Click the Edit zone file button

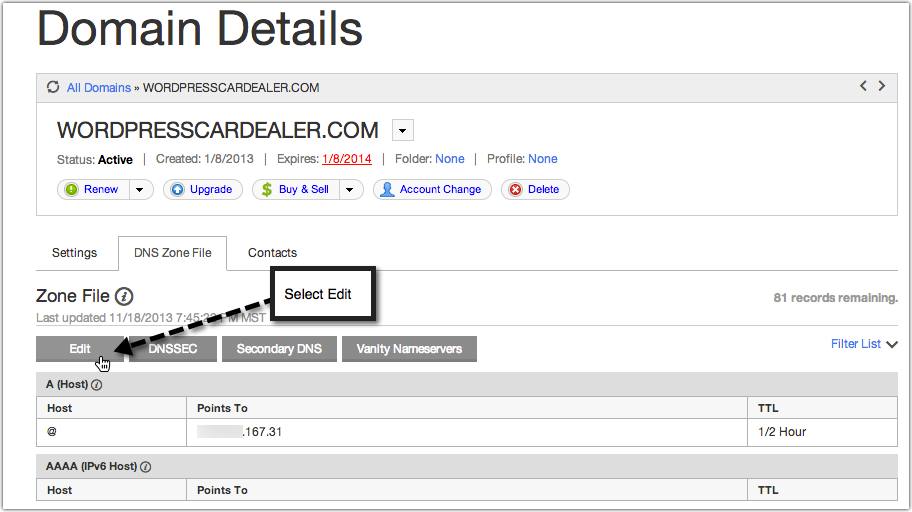point(80,349)
